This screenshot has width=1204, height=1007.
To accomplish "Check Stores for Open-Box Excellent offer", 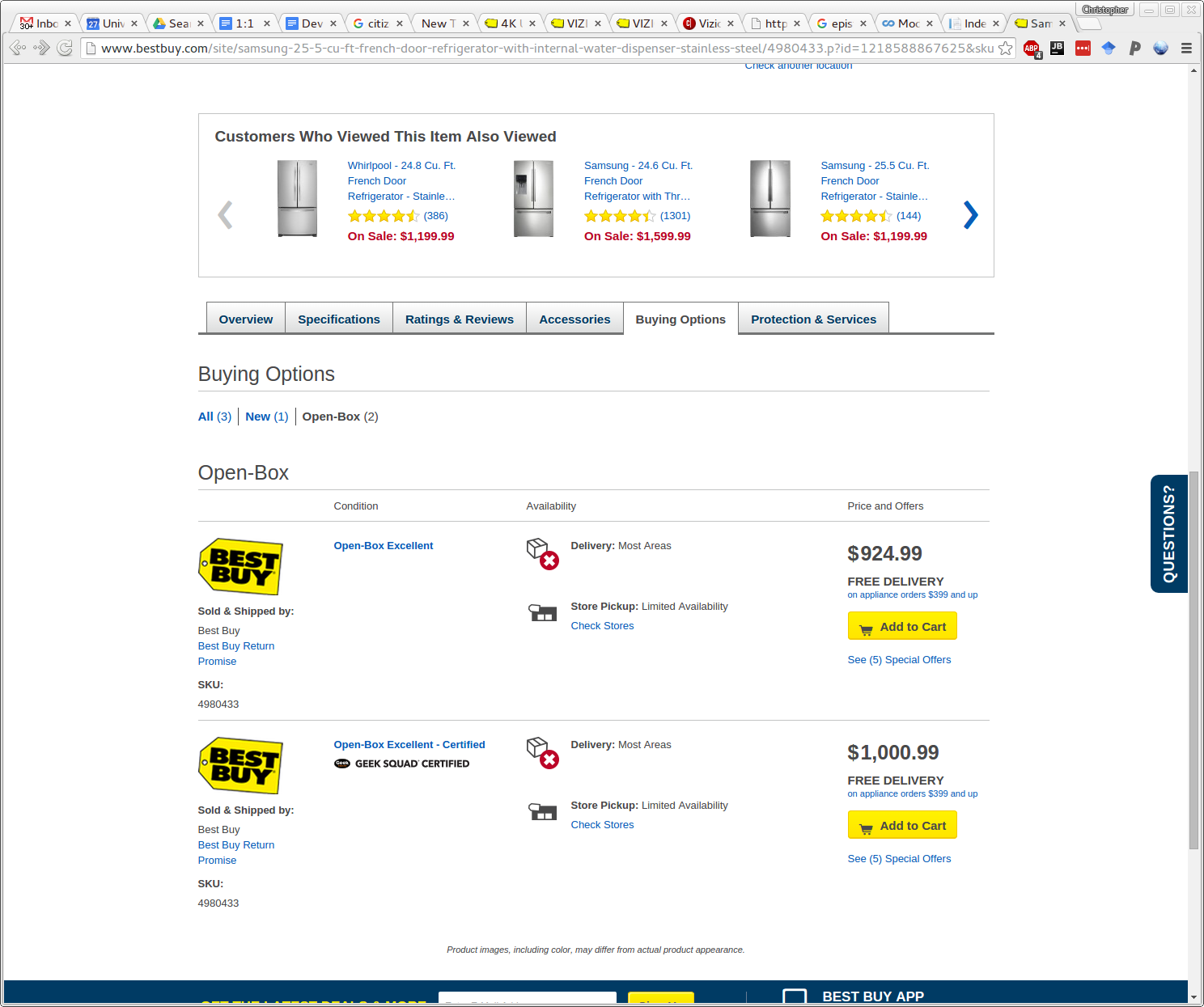I will (602, 626).
